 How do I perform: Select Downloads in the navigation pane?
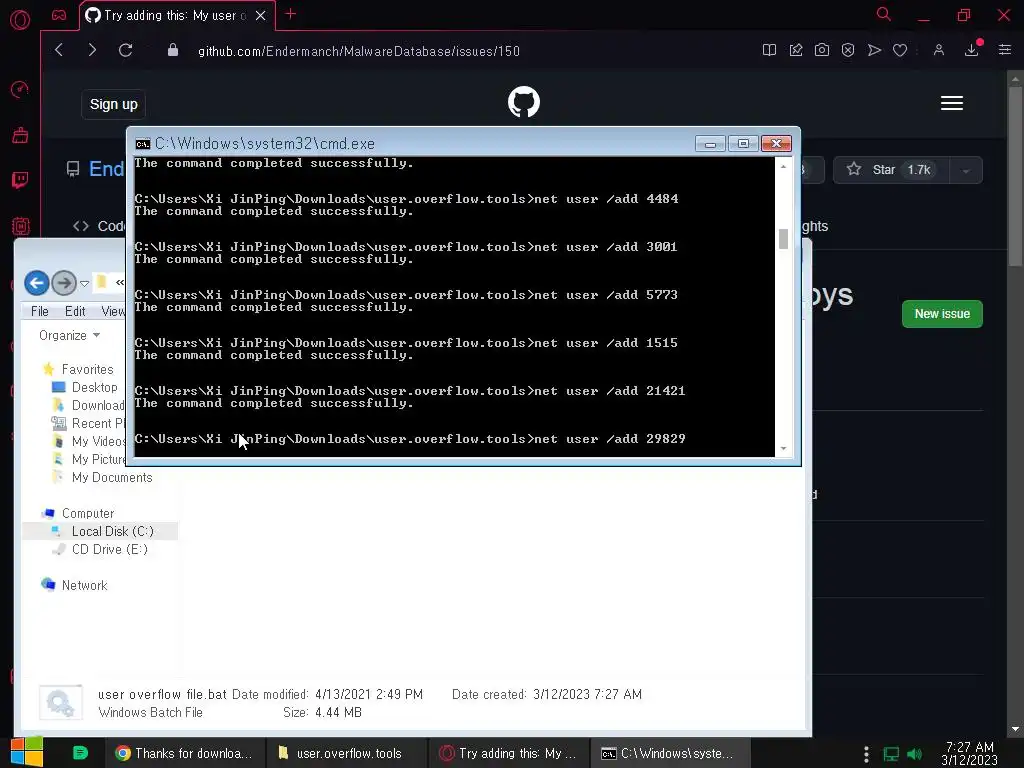tap(97, 406)
